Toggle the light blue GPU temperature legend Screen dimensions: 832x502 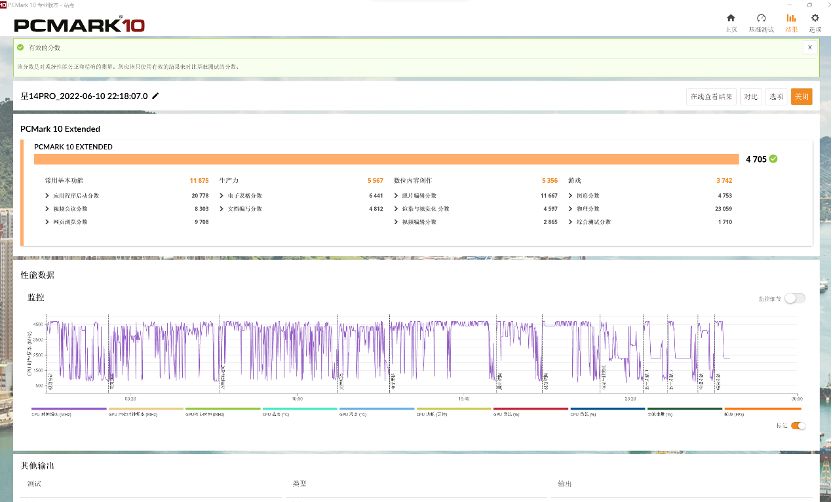pos(377,412)
